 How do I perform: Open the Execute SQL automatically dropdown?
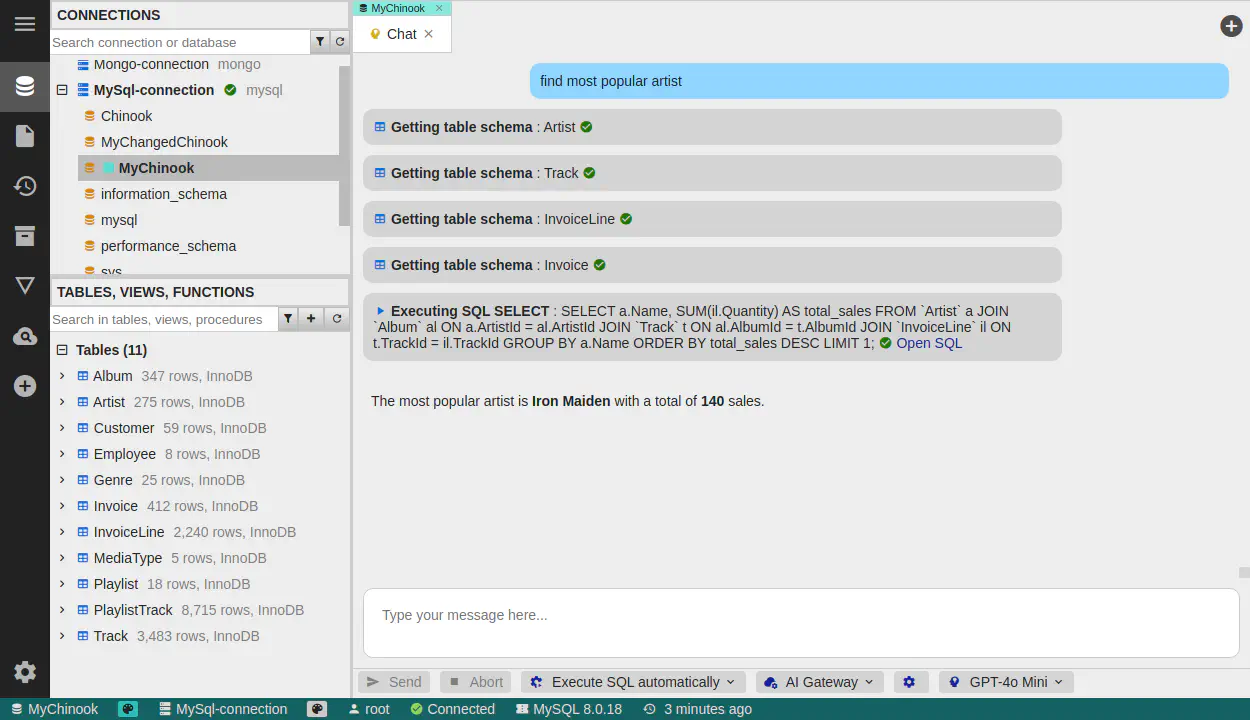632,682
